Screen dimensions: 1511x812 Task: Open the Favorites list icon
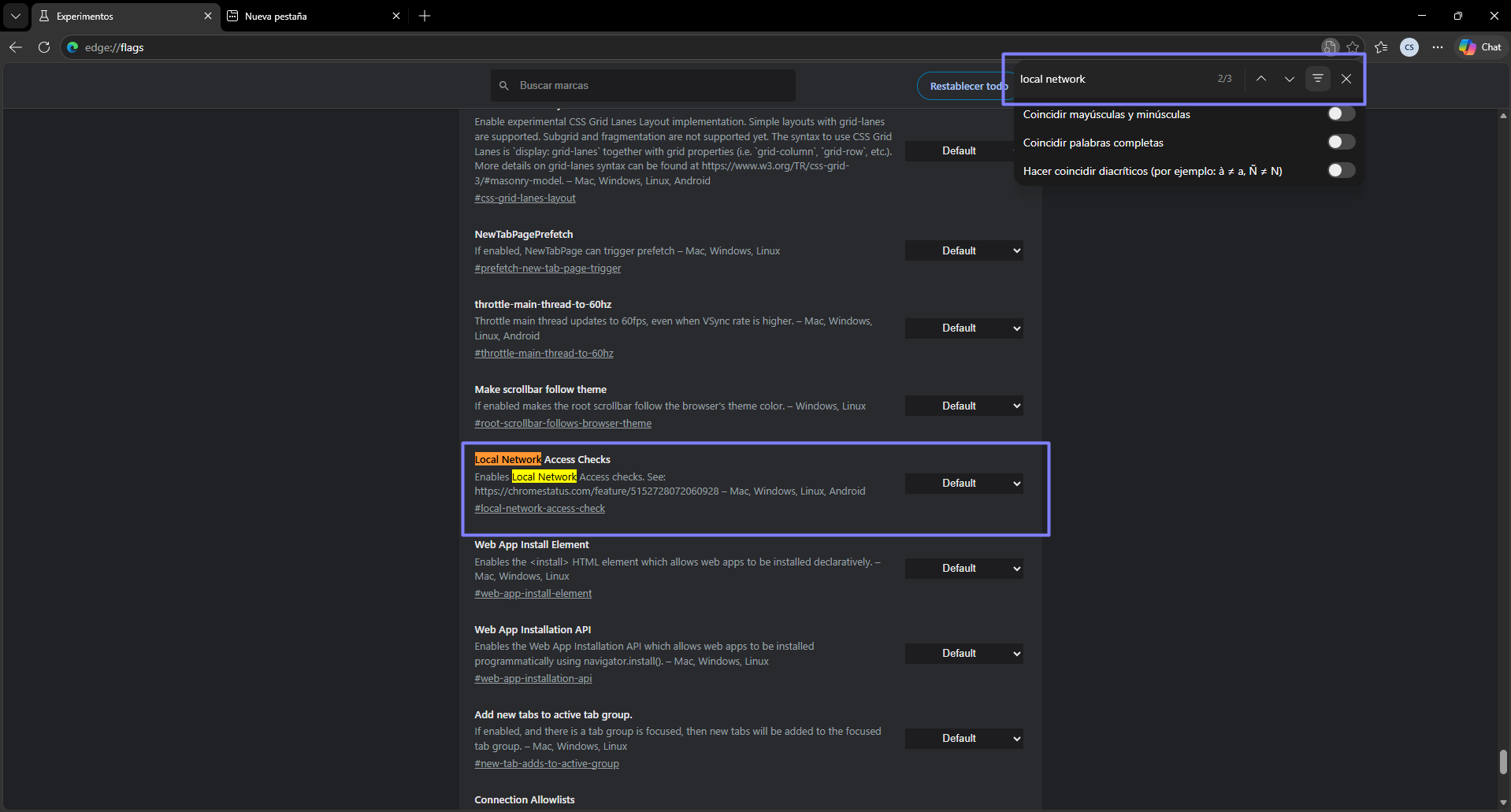coord(1381,47)
